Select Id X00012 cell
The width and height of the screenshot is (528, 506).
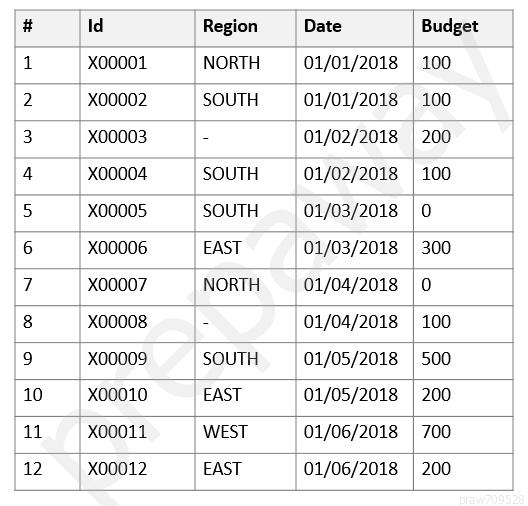(x=137, y=472)
